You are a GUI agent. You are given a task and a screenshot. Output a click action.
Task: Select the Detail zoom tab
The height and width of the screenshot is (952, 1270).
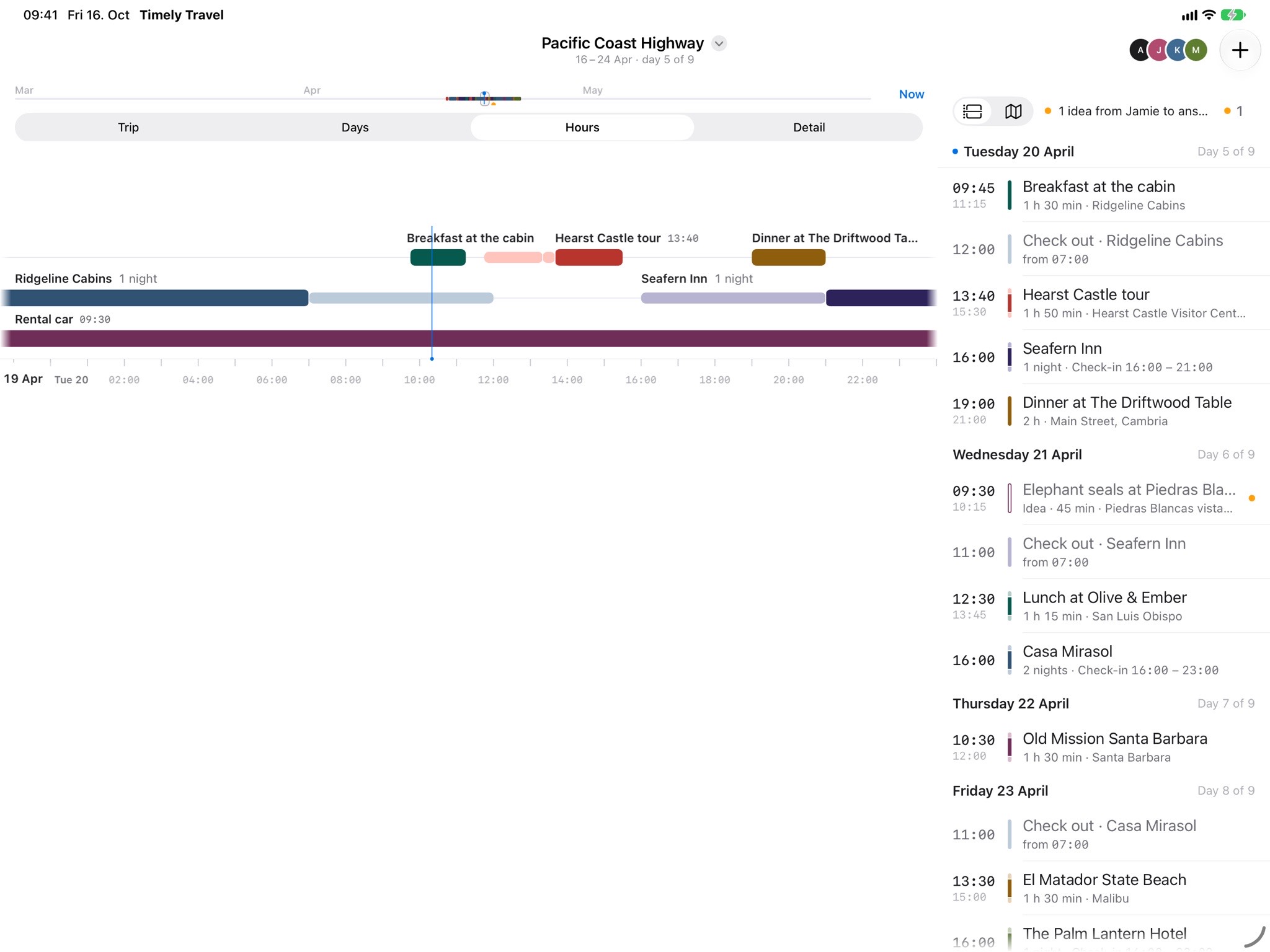click(809, 127)
